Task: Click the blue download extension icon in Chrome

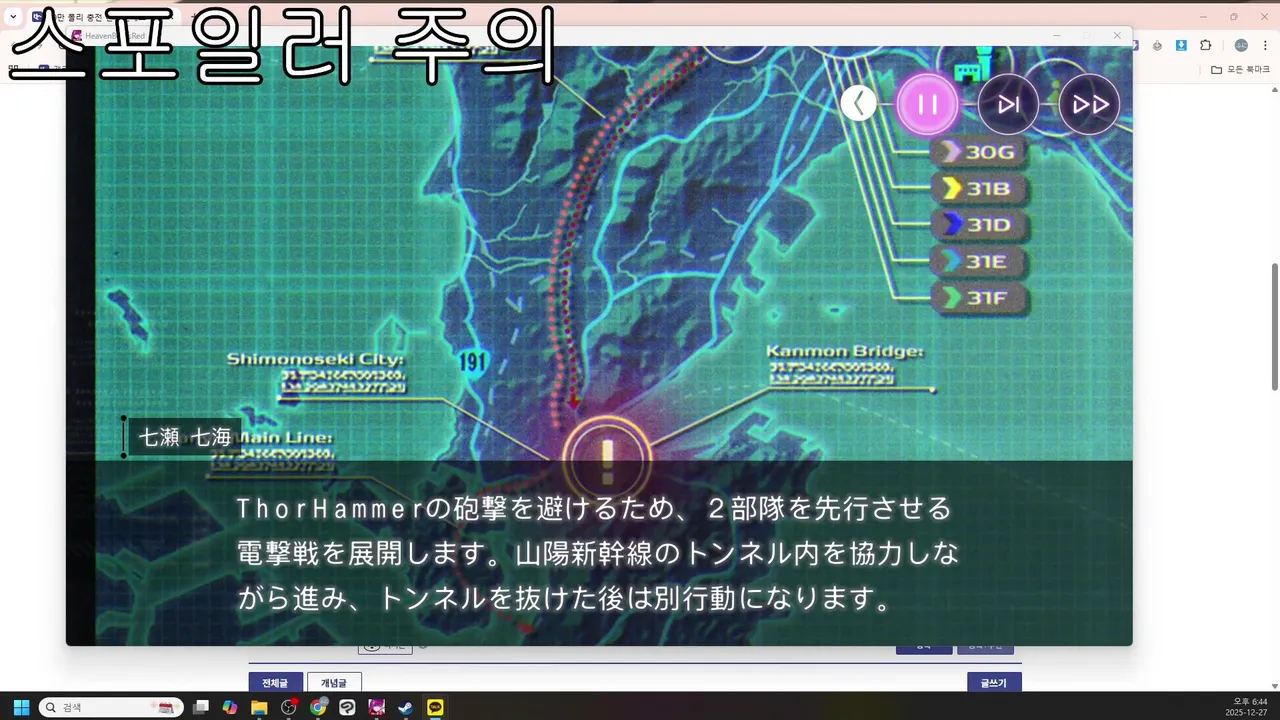Action: (x=1181, y=45)
